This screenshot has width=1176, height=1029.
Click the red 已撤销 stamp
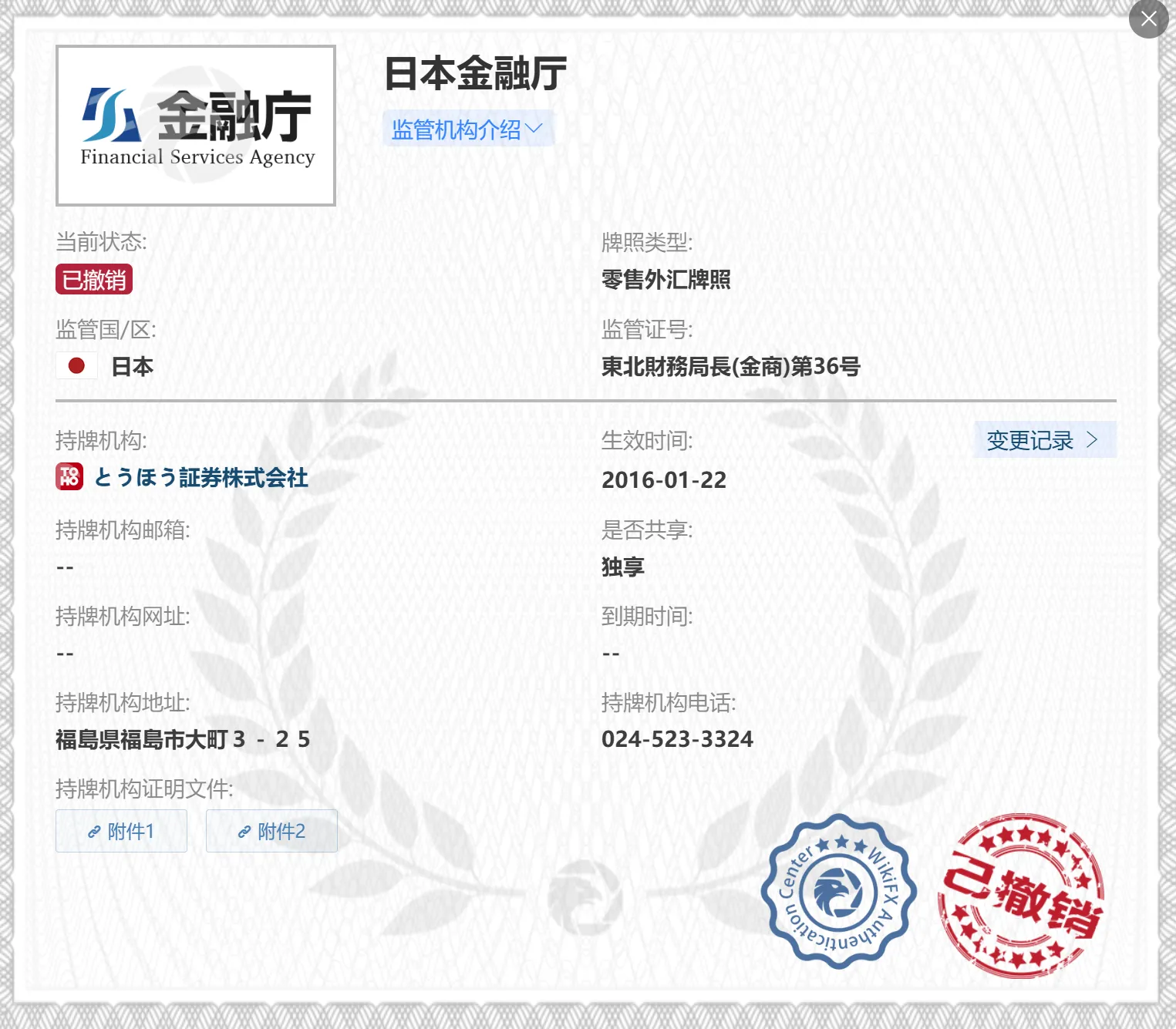[1021, 896]
